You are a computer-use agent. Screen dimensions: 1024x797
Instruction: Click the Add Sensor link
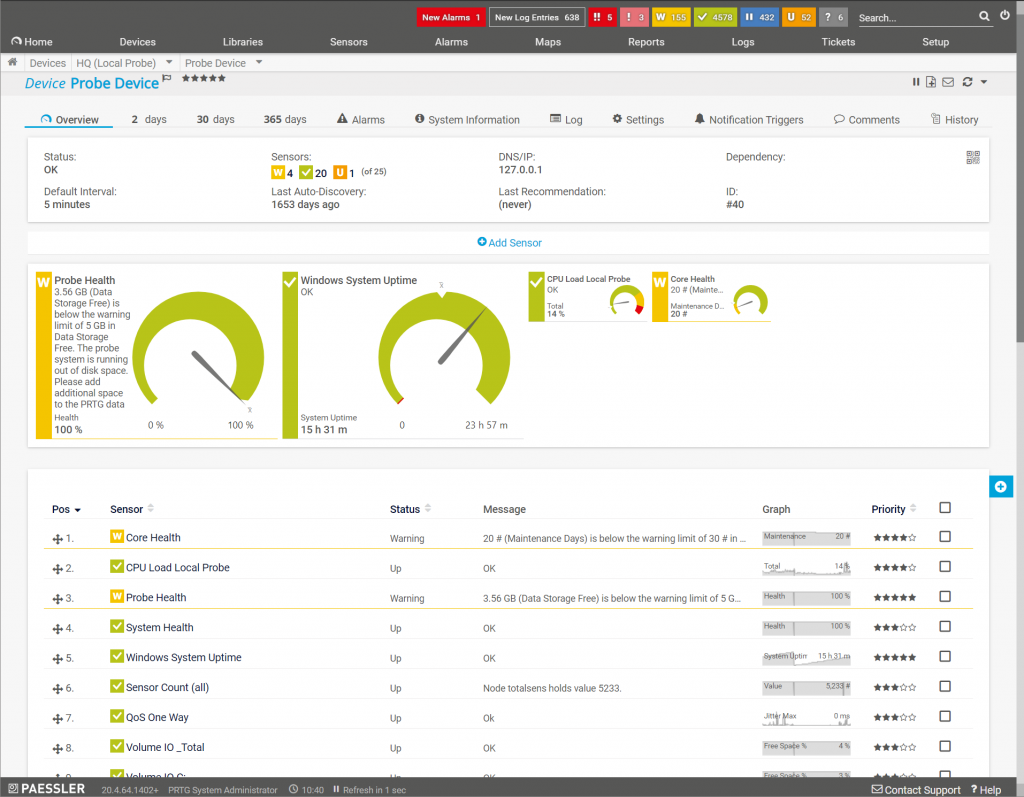509,243
